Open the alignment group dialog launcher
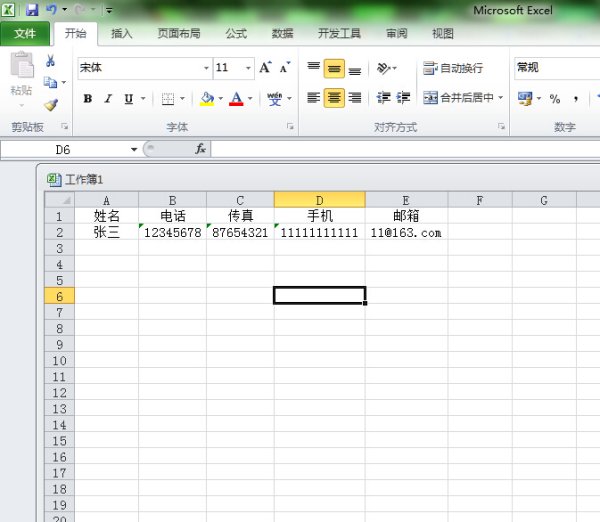The width and height of the screenshot is (600, 522). click(501, 126)
